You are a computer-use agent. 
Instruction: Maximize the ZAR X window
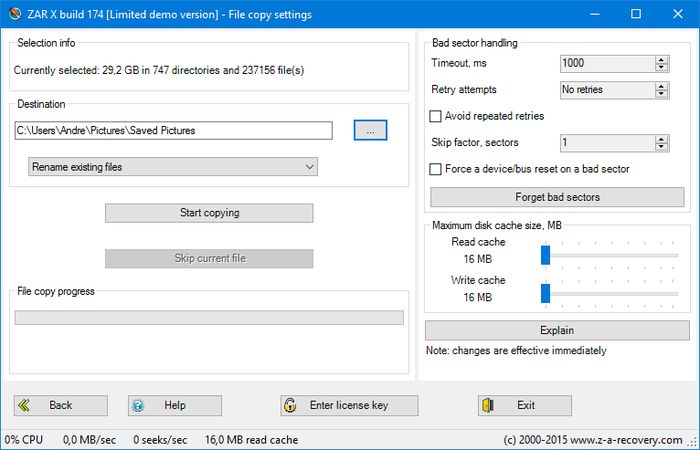(x=635, y=14)
